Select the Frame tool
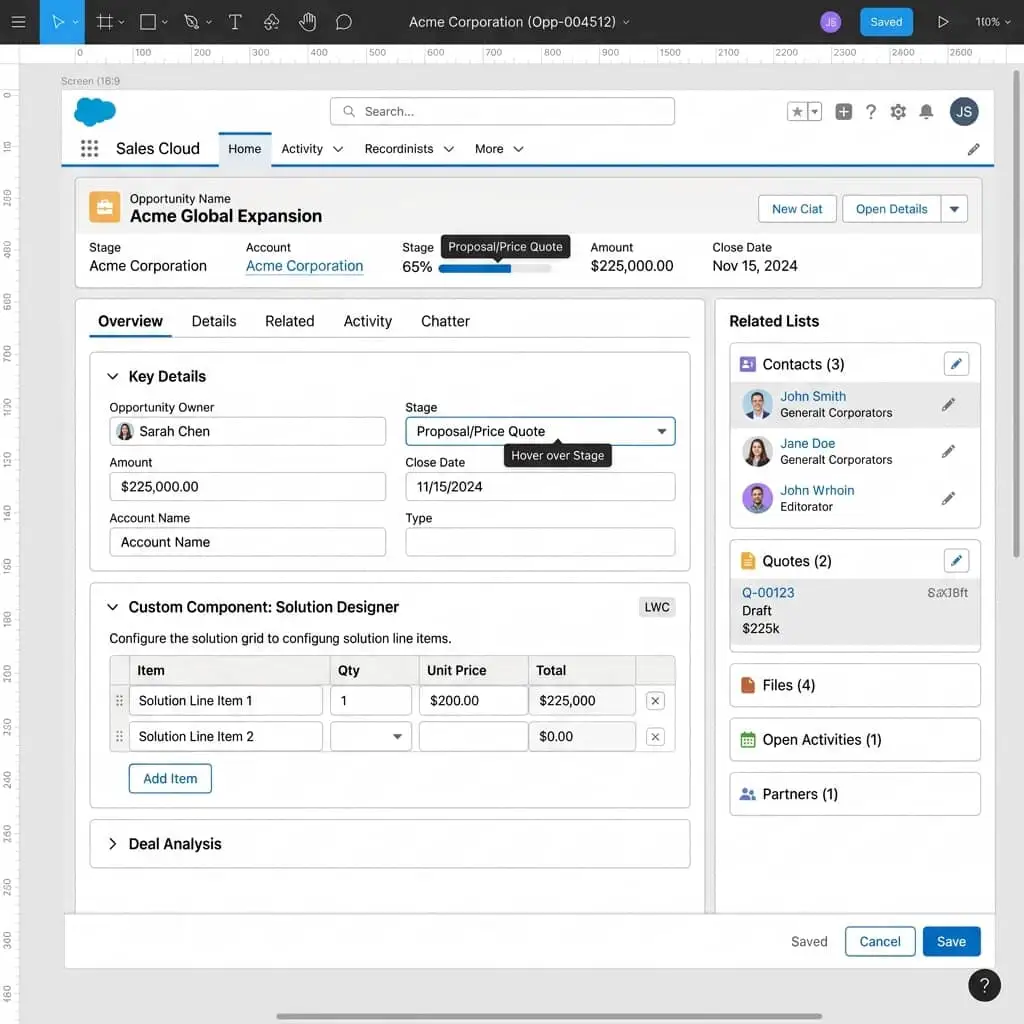Viewport: 1024px width, 1024px height. pos(104,22)
